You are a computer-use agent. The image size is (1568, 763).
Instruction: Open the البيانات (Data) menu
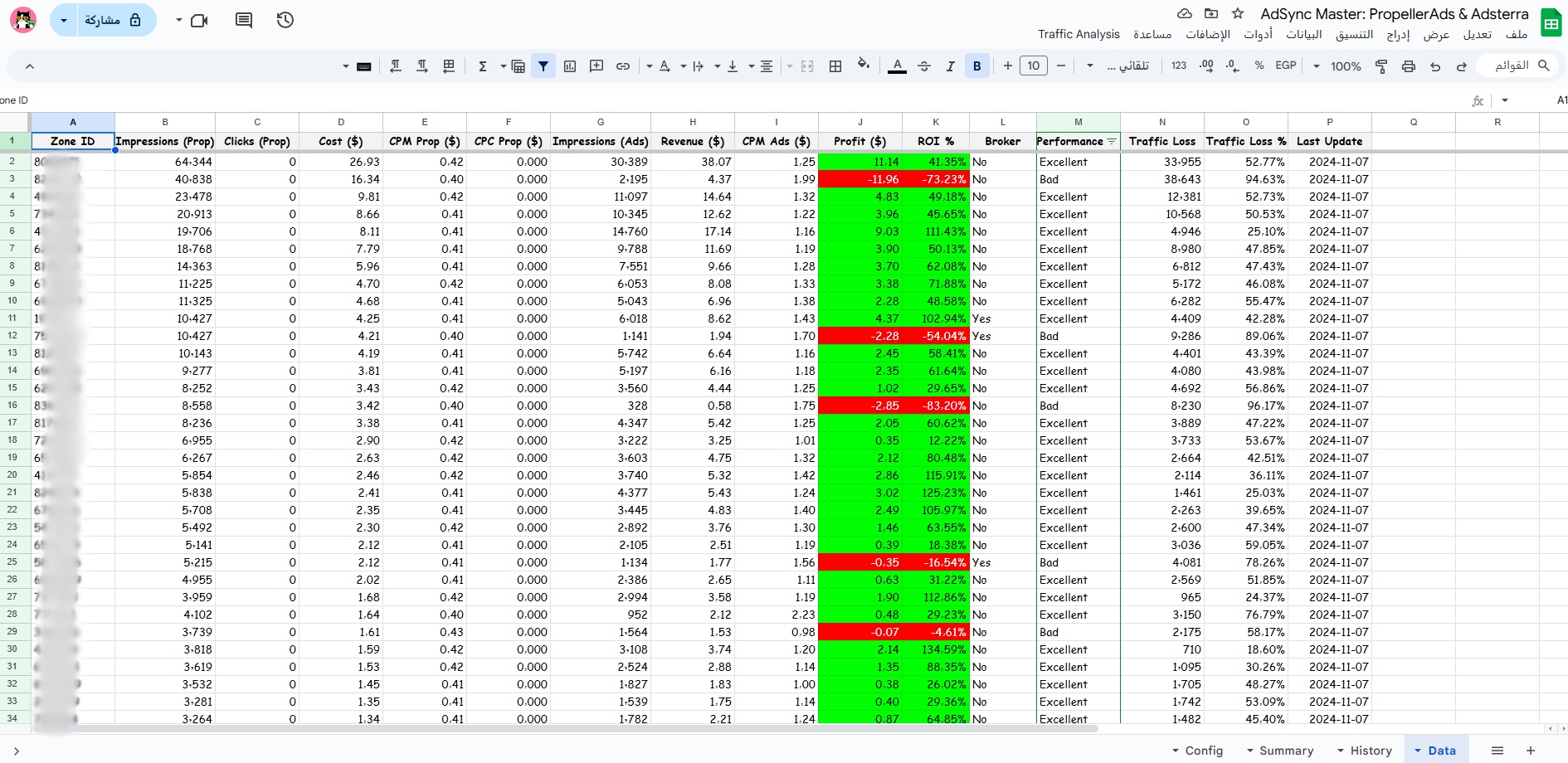coord(1304,34)
